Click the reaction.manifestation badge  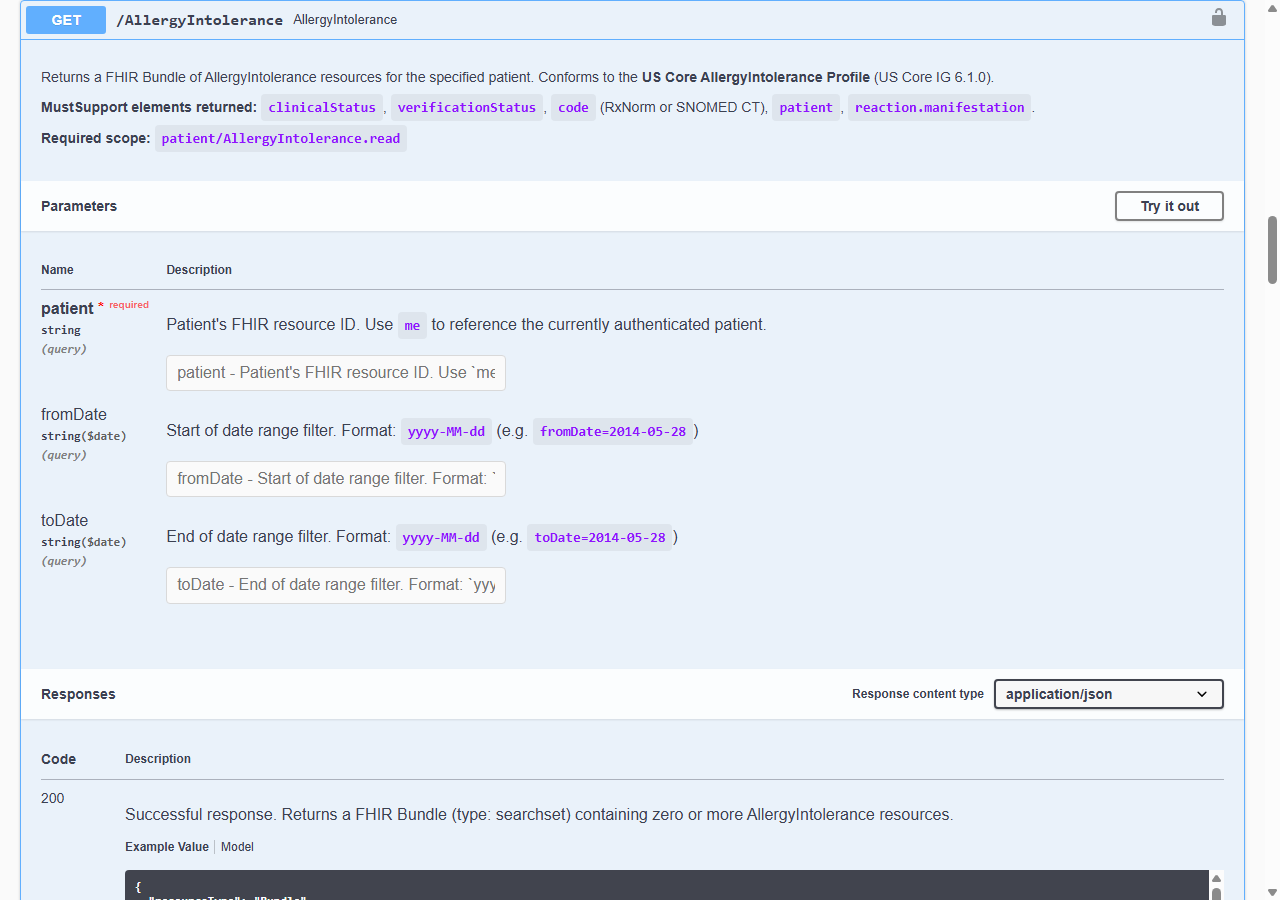pos(939,107)
